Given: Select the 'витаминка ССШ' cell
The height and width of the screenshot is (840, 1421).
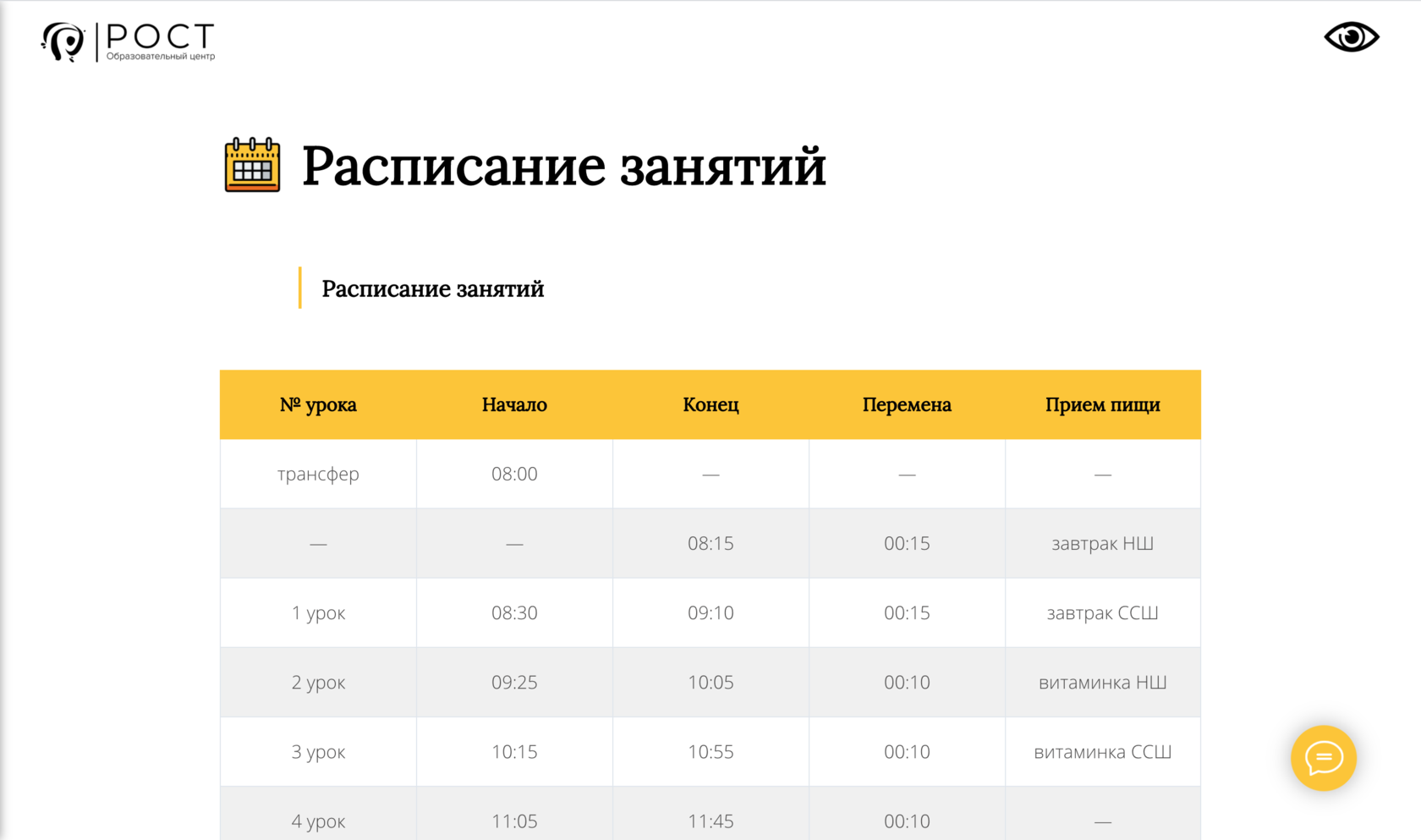Looking at the screenshot, I should pyautogui.click(x=1103, y=751).
